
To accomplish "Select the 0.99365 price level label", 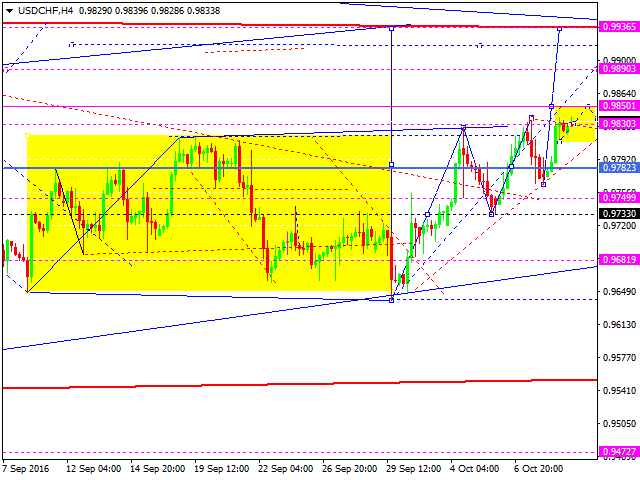I will point(619,27).
